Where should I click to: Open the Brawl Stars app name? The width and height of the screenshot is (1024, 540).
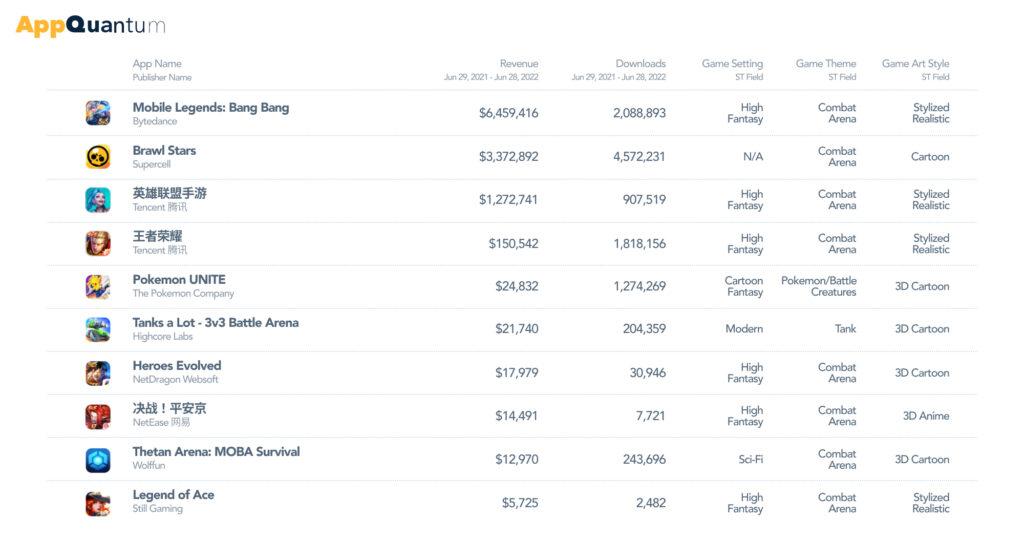click(164, 150)
